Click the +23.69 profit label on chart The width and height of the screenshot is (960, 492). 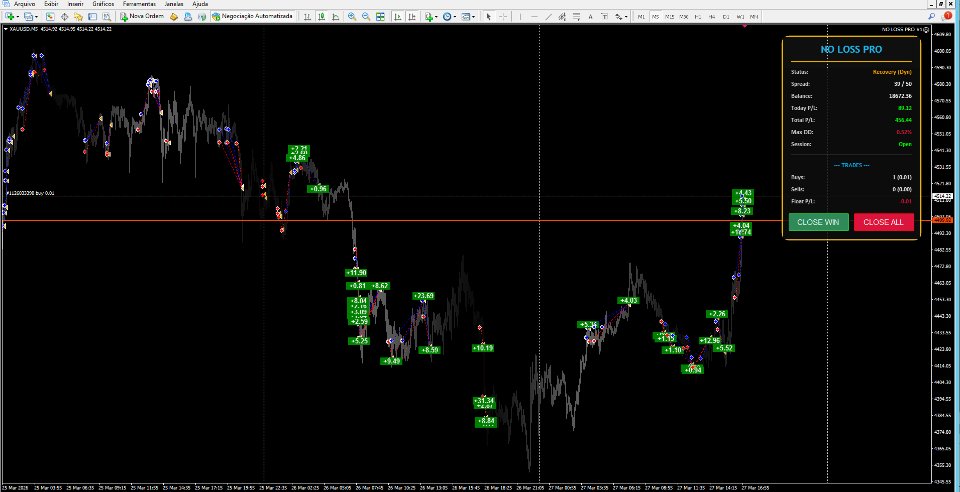coord(423,296)
